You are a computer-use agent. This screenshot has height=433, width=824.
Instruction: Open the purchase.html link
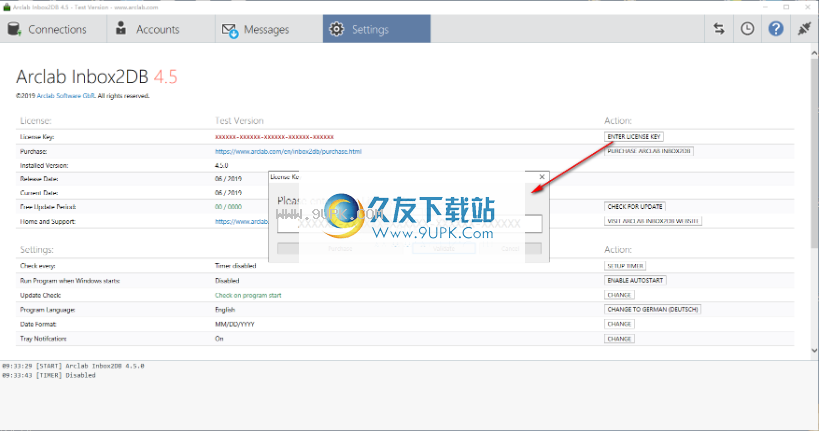click(x=288, y=151)
